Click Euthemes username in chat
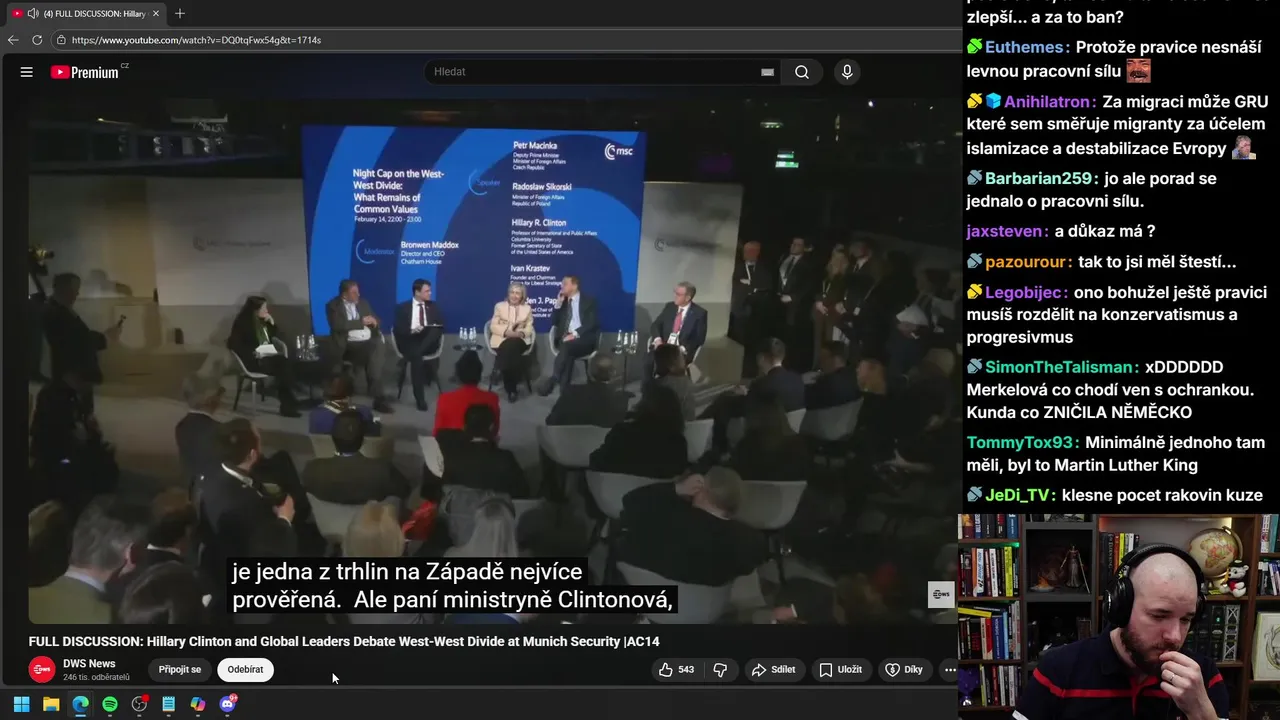This screenshot has height=720, width=1280. click(x=1024, y=48)
